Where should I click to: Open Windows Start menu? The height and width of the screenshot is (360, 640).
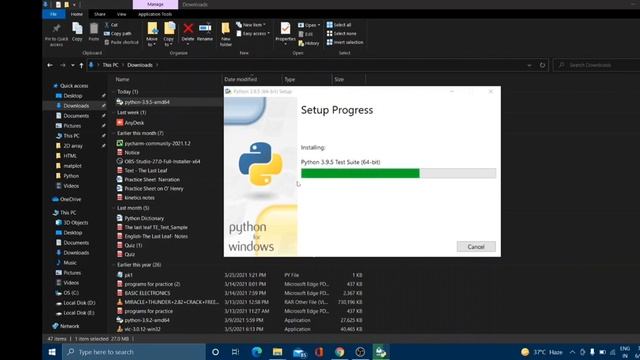click(x=52, y=352)
